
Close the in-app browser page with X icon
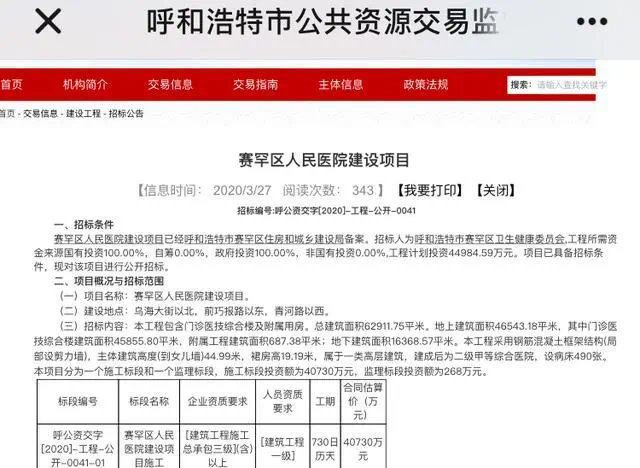[x=48, y=21]
